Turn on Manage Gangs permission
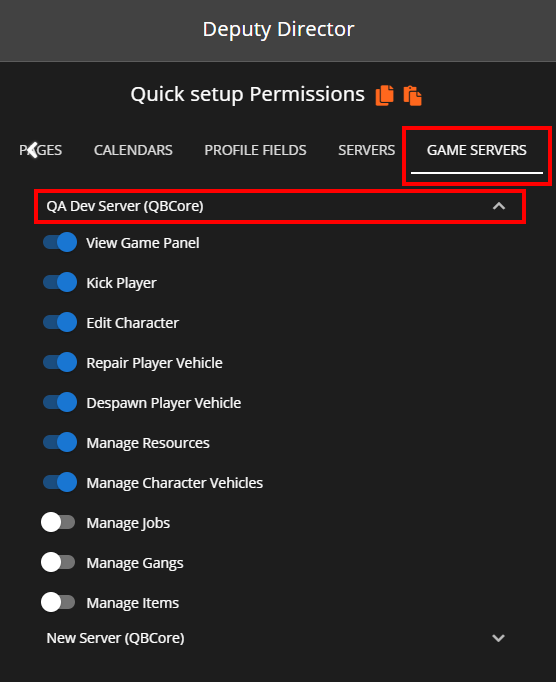The image size is (556, 682). tap(58, 562)
